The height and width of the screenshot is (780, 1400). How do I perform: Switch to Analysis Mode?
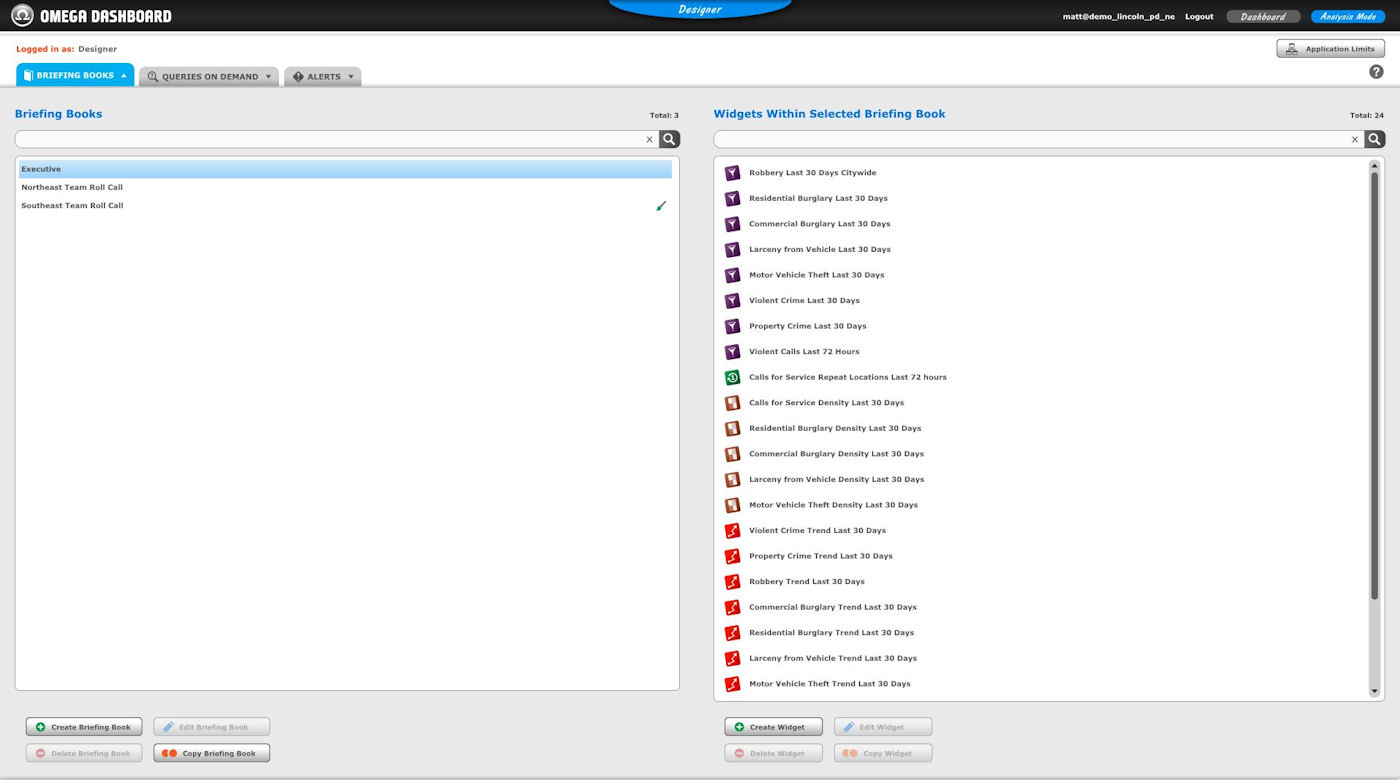coord(1347,17)
